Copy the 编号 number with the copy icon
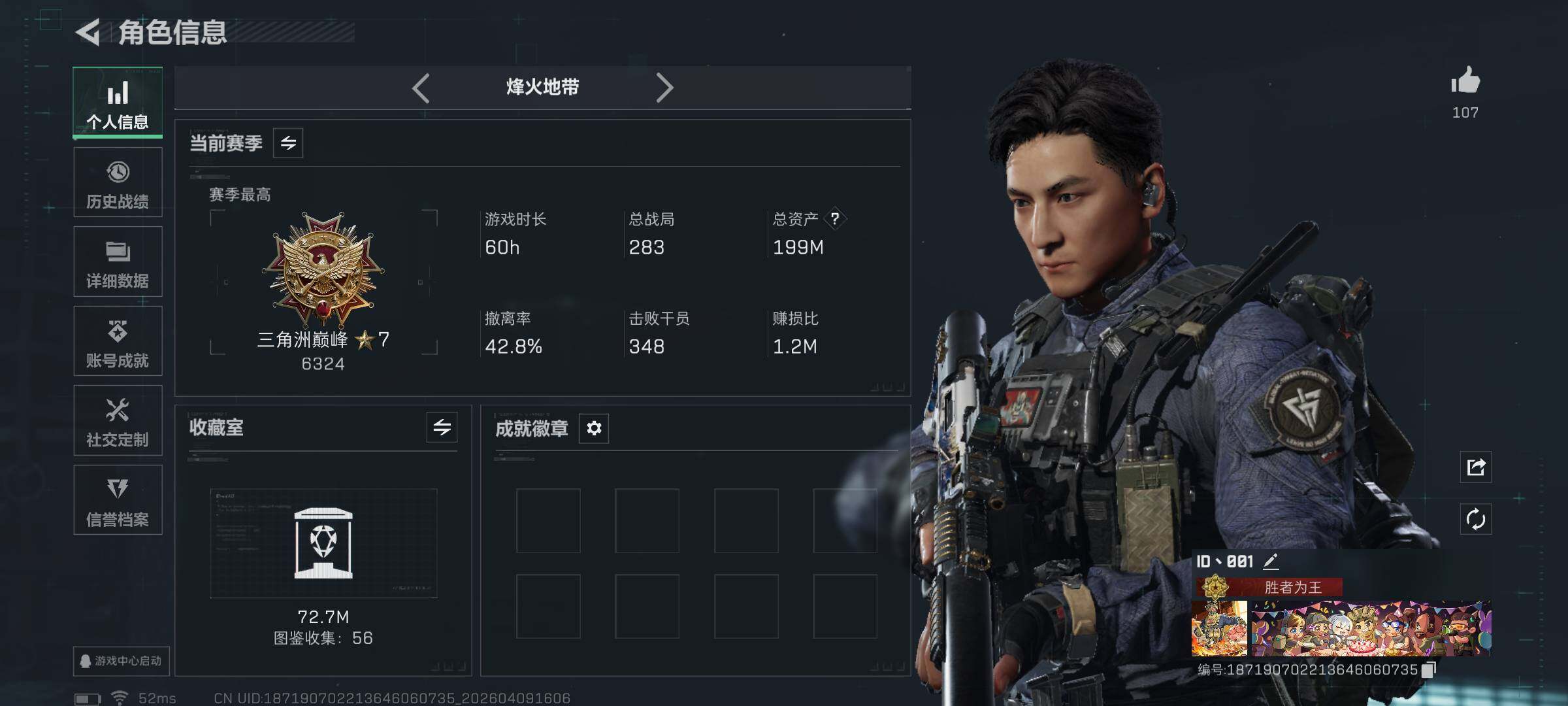This screenshot has height=706, width=1568. tap(1429, 669)
